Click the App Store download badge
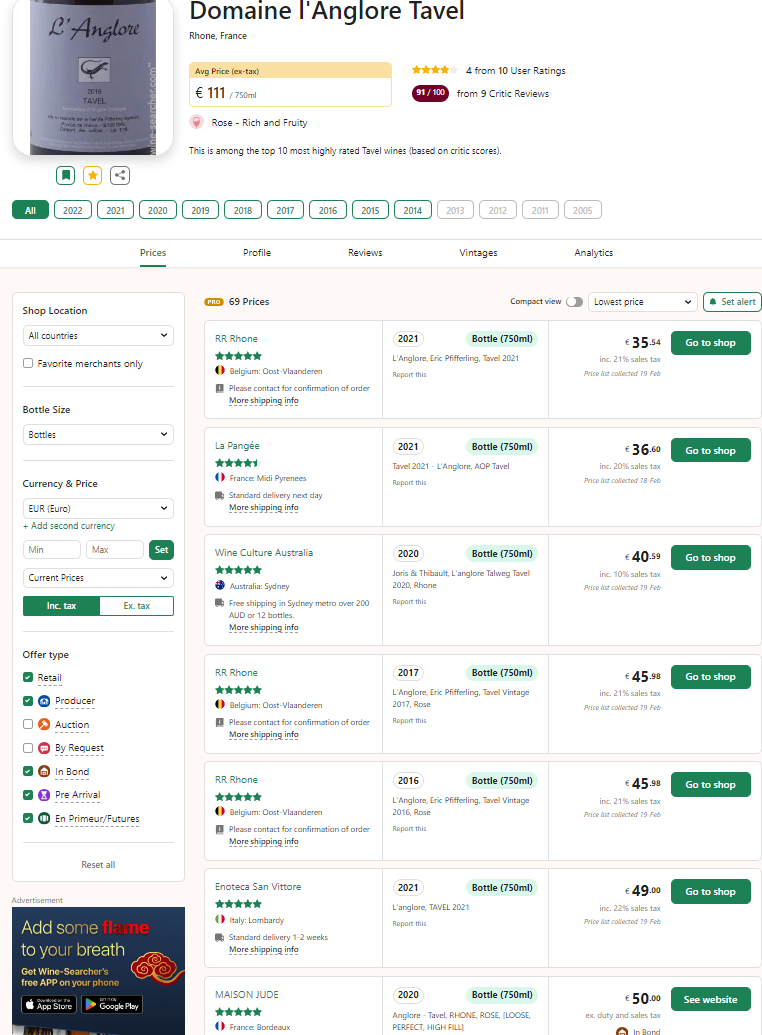762x1035 pixels. pyautogui.click(x=50, y=1005)
